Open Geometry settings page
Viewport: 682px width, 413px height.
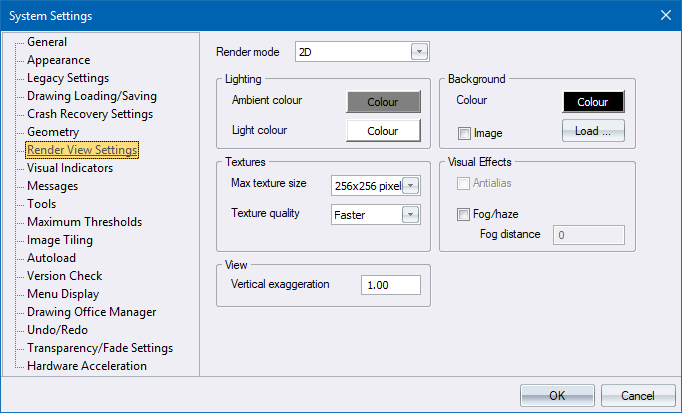point(53,132)
